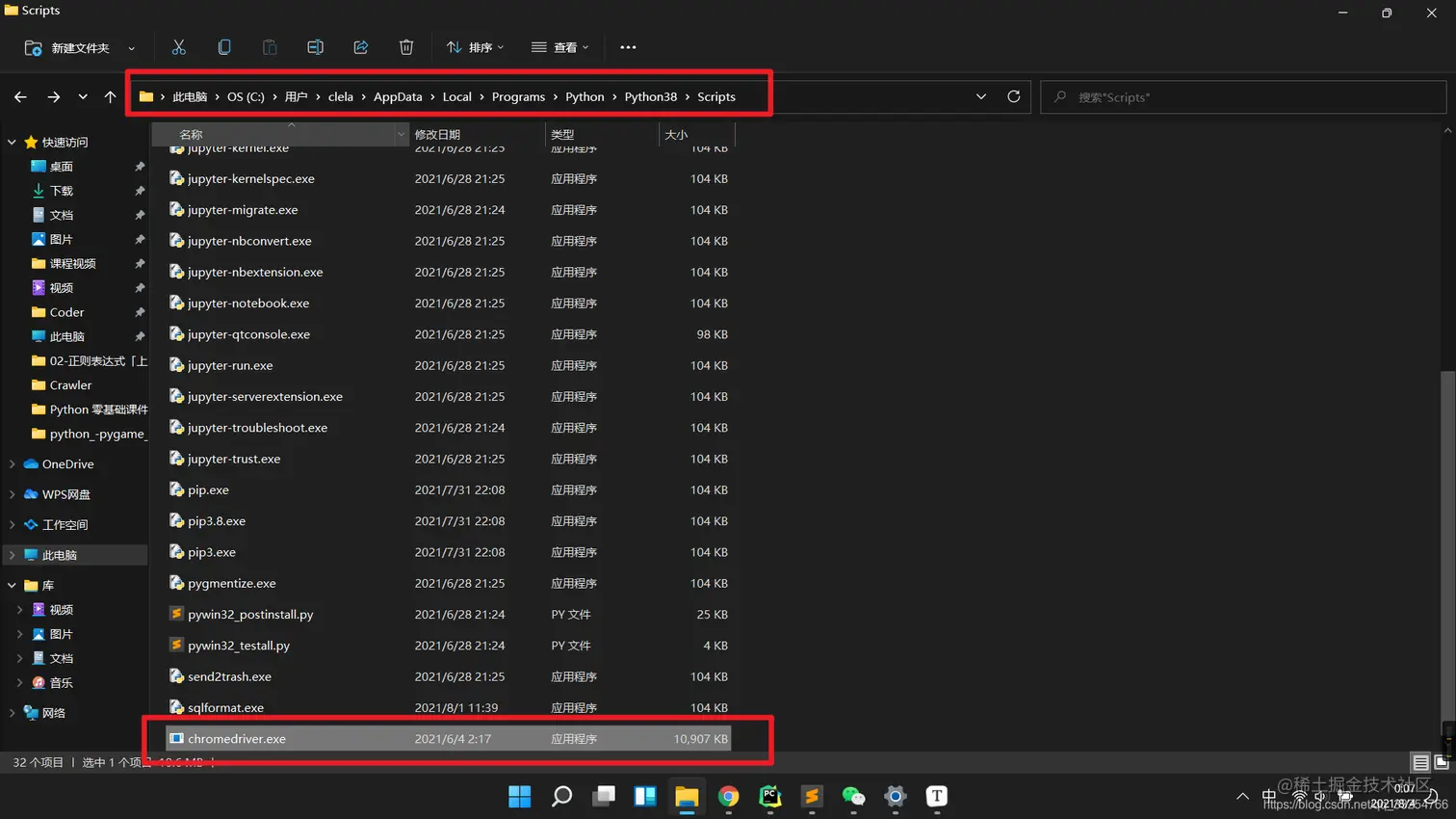
Task: Select 音乐 under libraries
Action: [x=61, y=683]
